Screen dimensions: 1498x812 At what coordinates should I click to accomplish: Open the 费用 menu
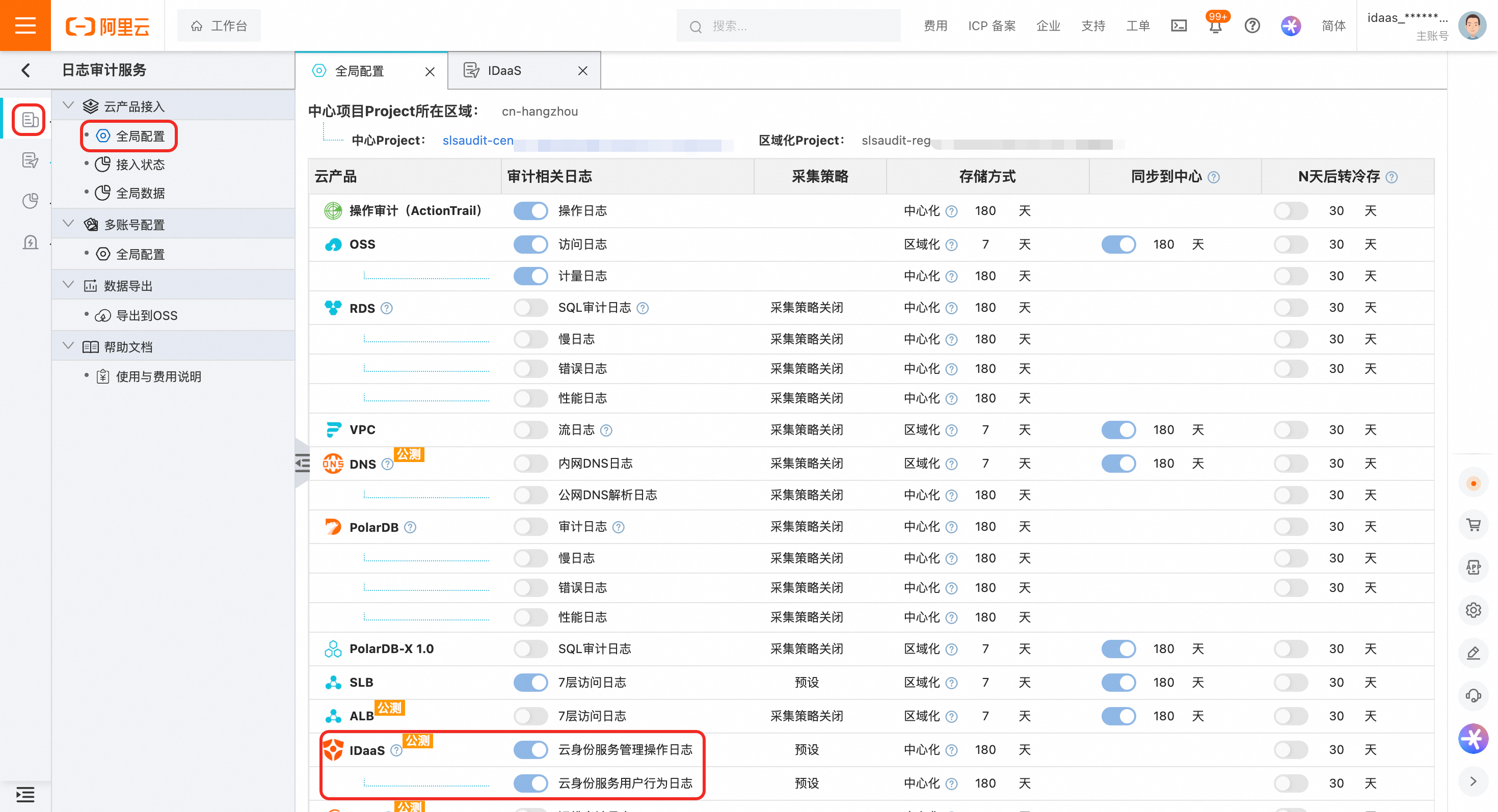click(x=935, y=26)
